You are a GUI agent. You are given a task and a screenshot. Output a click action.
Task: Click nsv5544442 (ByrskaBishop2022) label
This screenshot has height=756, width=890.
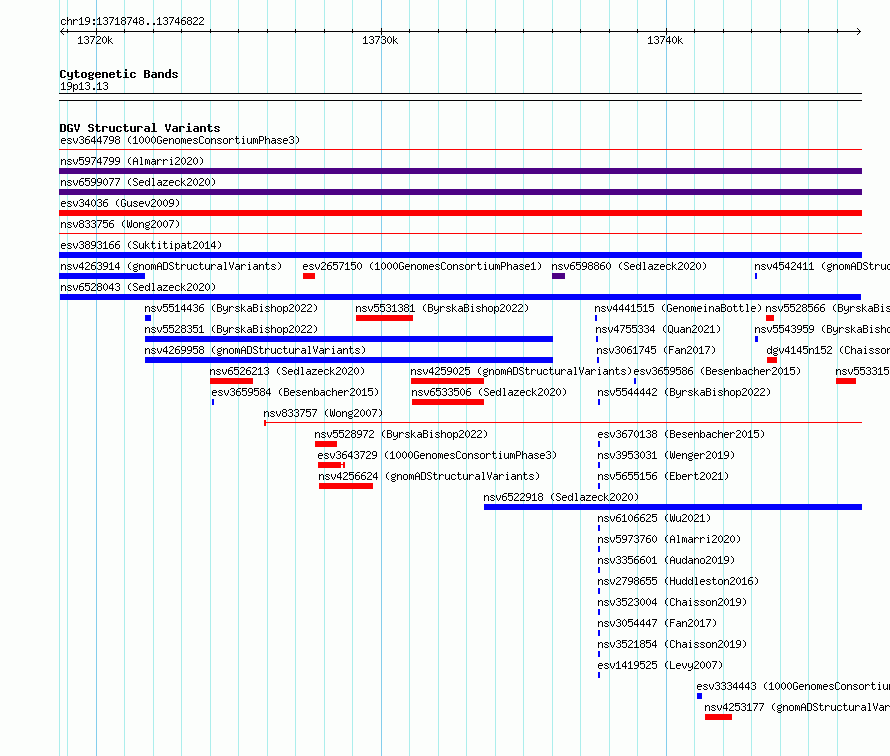(684, 392)
